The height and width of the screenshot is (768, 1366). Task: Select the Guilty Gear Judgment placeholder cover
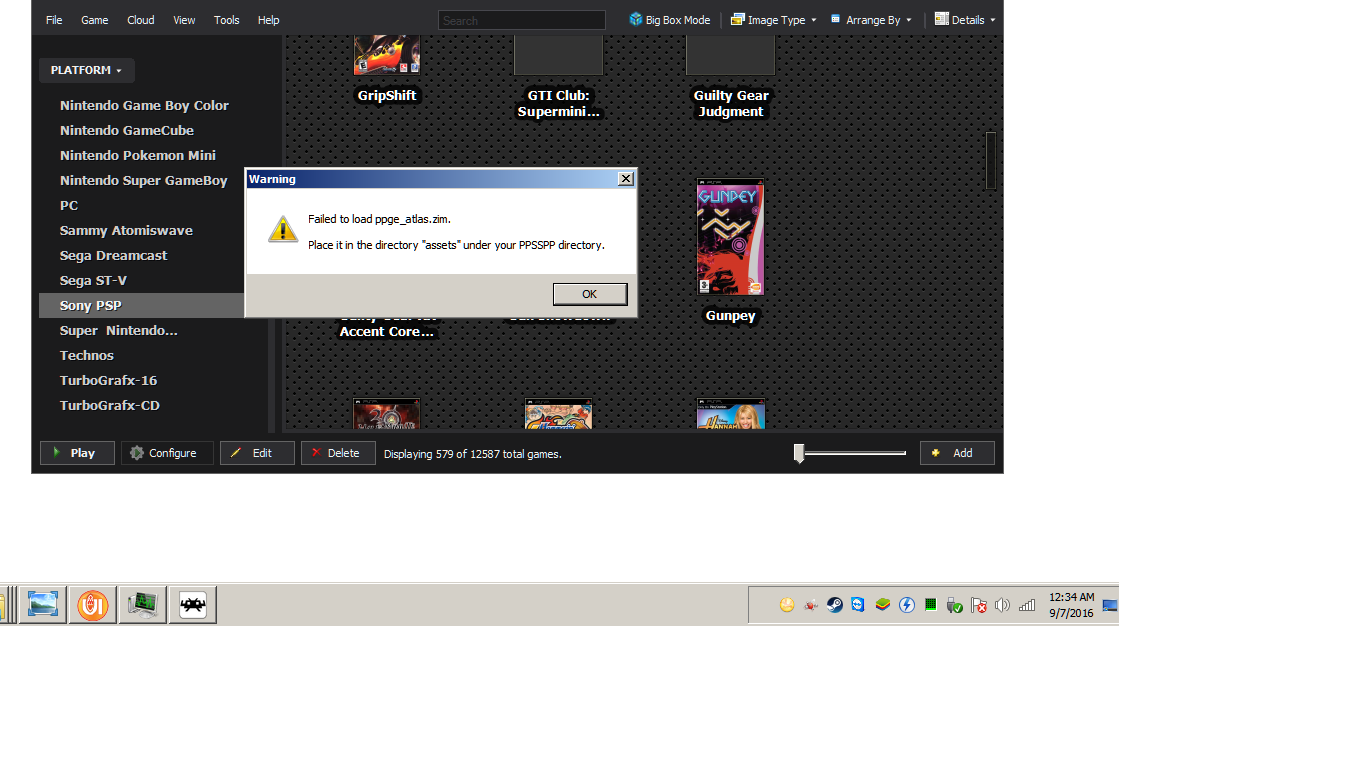(x=730, y=55)
